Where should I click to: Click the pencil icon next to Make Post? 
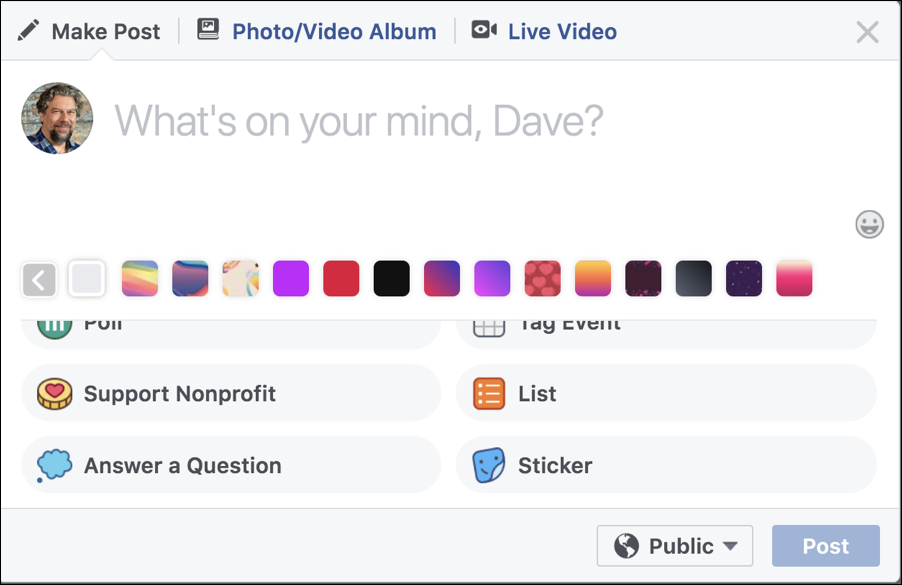tap(27, 30)
